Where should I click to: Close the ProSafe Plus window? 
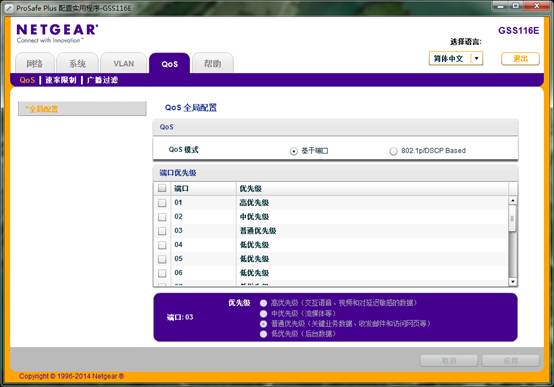pyautogui.click(x=537, y=6)
